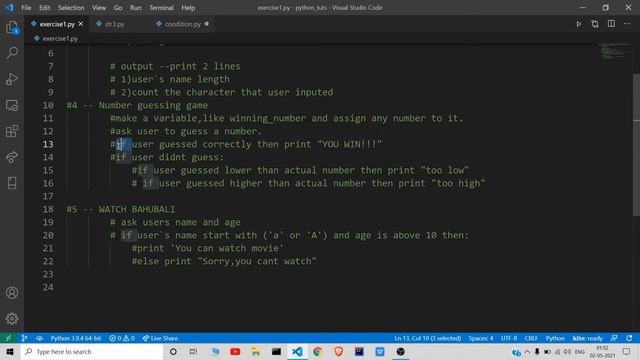This screenshot has height=360, width=640.
Task: Switch to the exercise1.py tab
Action: [57, 24]
